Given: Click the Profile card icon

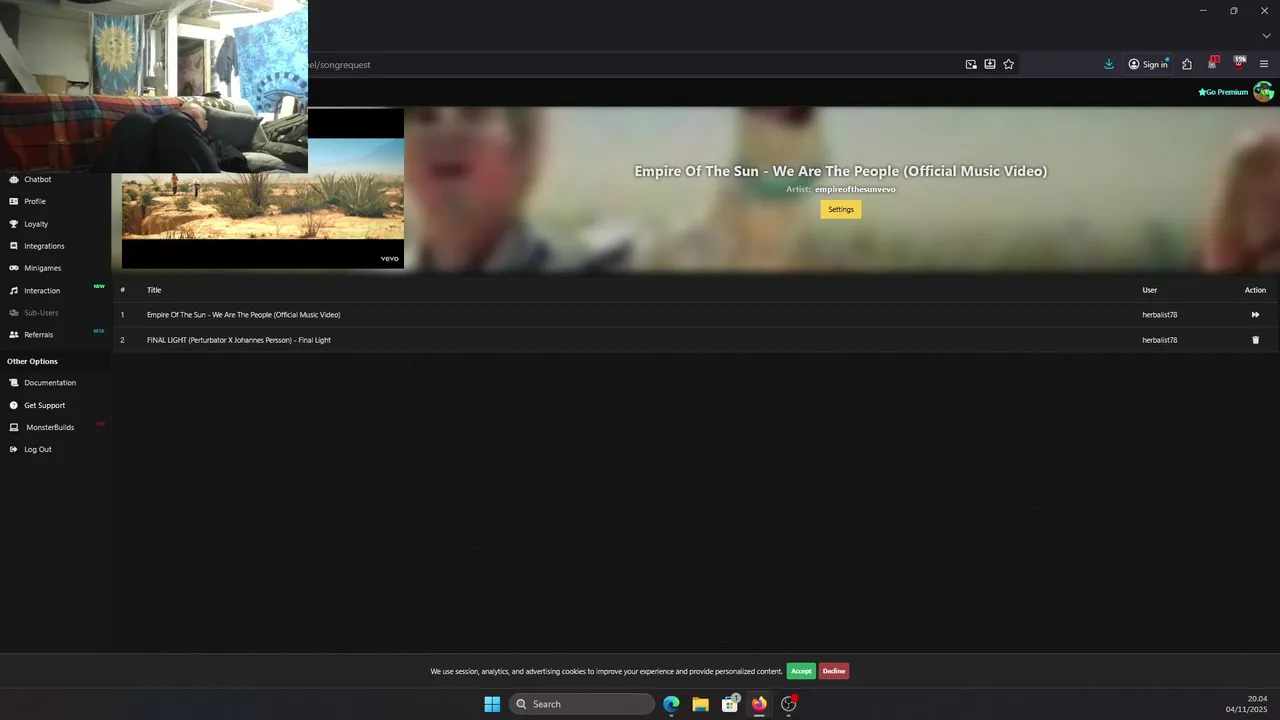Looking at the screenshot, I should (x=14, y=201).
